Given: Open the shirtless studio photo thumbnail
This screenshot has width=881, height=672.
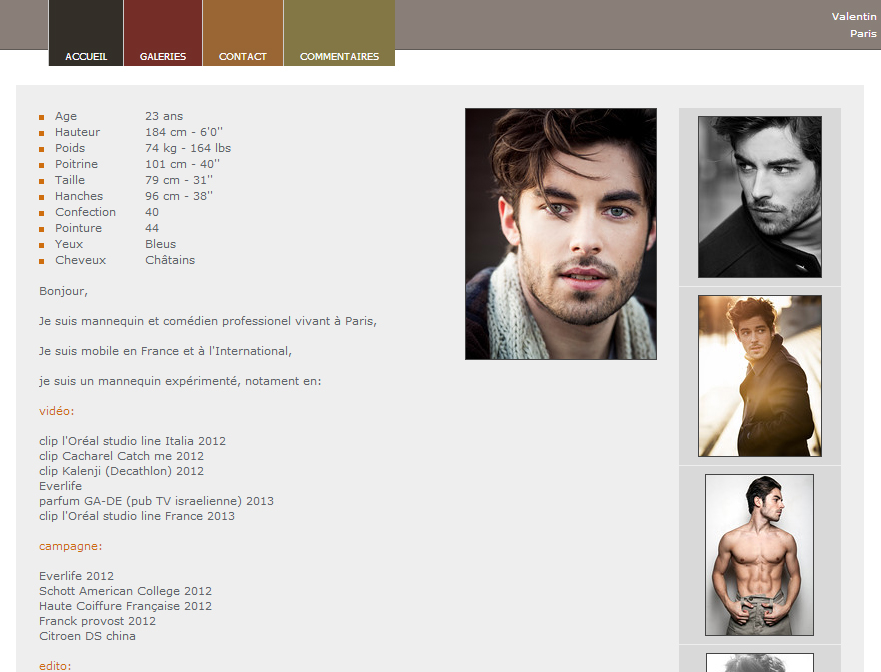Looking at the screenshot, I should click(x=760, y=555).
